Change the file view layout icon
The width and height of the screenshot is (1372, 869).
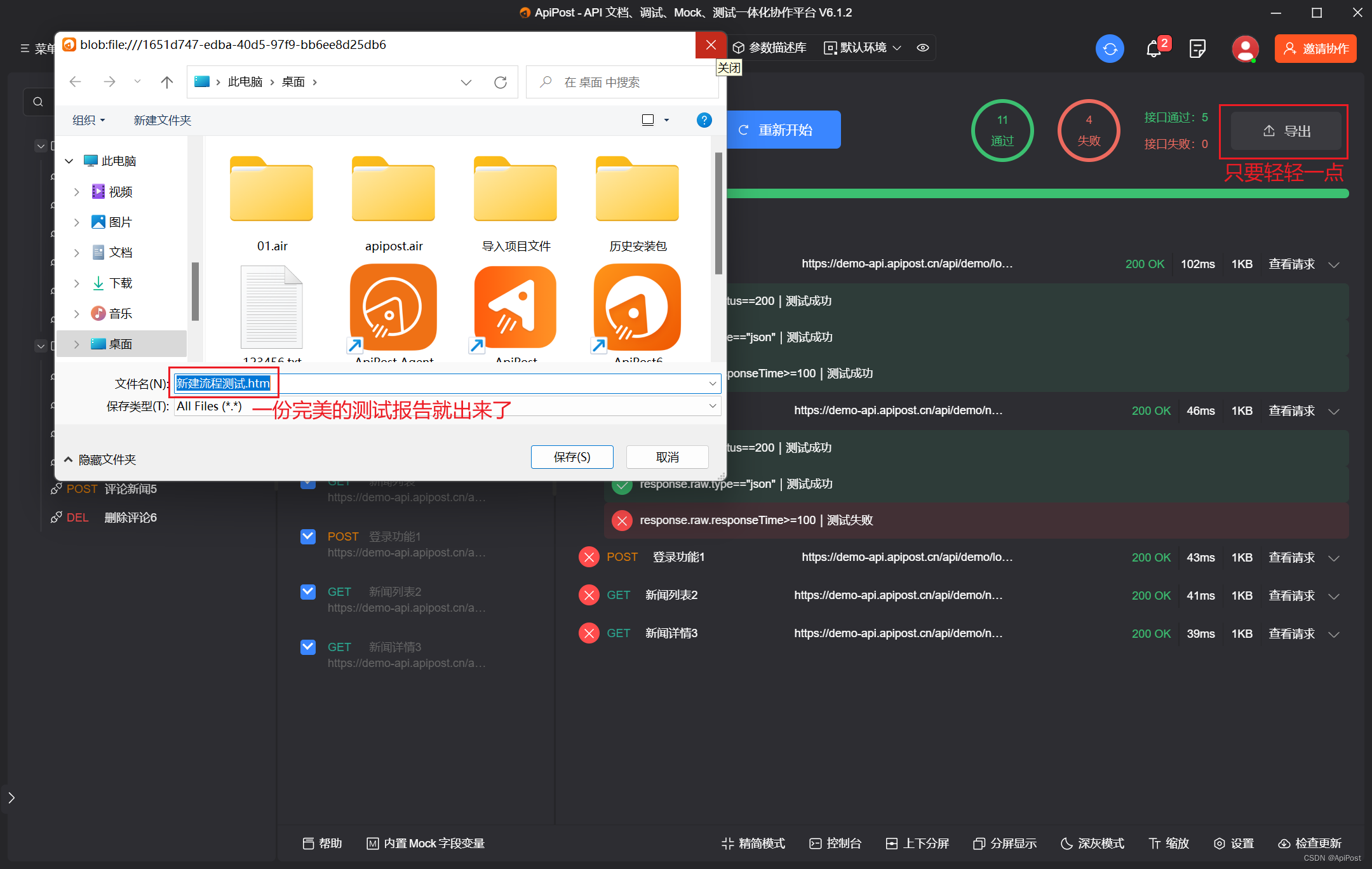point(648,120)
